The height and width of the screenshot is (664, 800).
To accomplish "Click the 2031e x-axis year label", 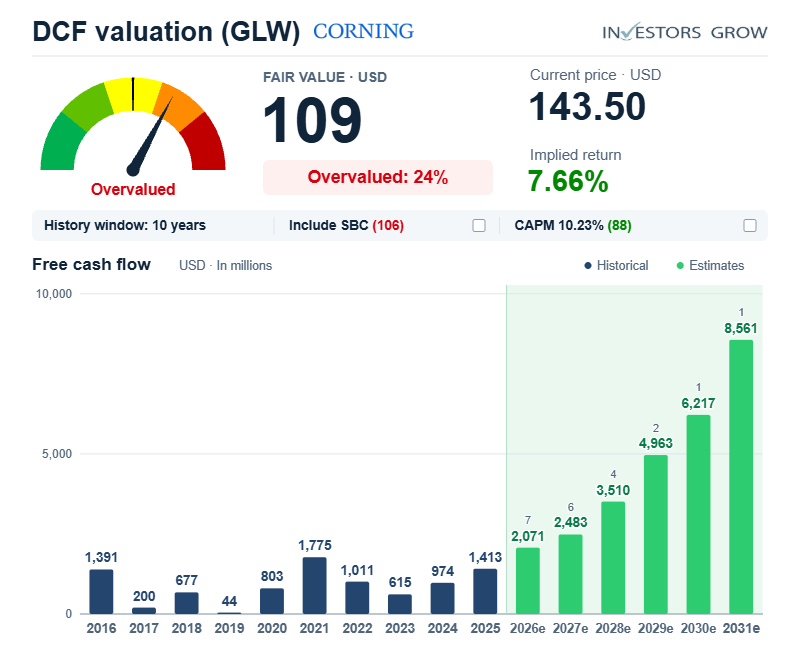I will [x=741, y=628].
